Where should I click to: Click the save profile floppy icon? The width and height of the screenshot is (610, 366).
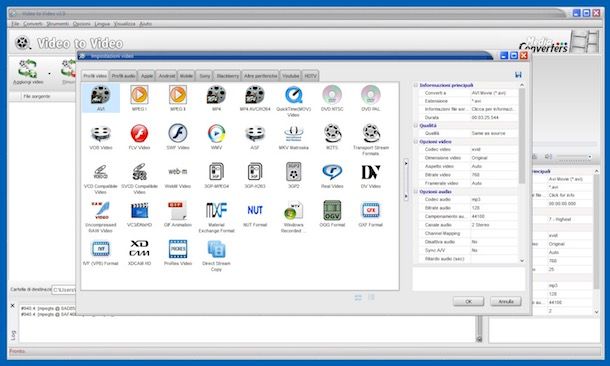click(518, 75)
